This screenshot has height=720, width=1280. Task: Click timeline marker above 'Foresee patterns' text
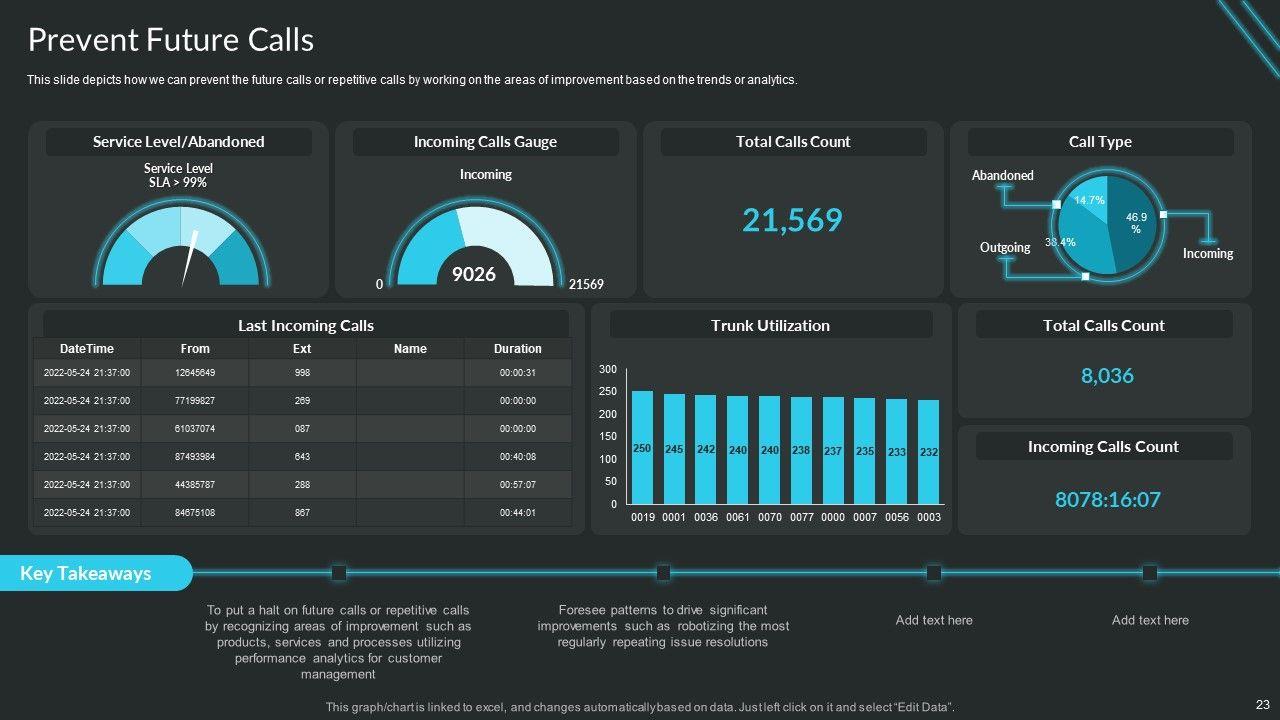click(x=663, y=573)
